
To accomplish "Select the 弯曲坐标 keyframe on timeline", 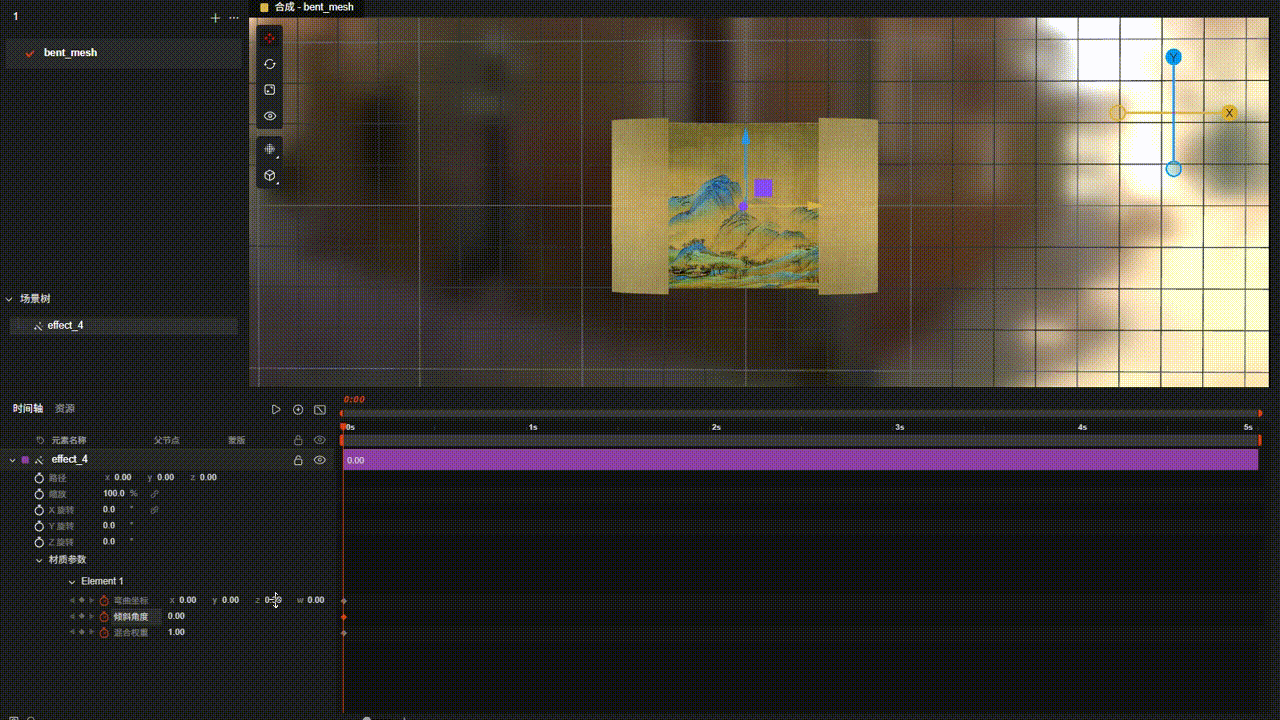I will point(344,601).
